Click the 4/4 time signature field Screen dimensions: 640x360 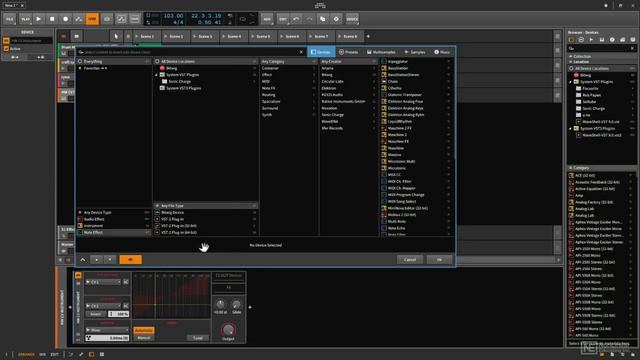tap(178, 22)
